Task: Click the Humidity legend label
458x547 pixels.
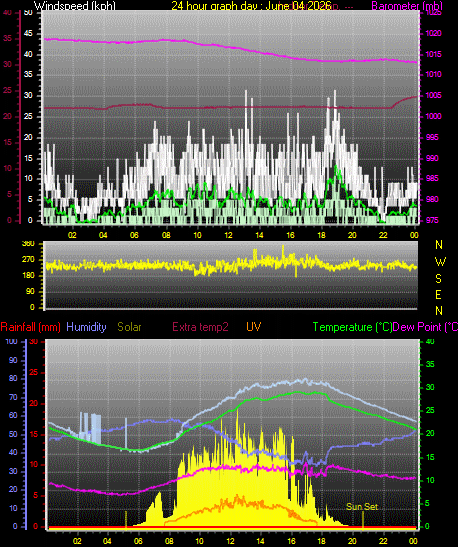Action: pyautogui.click(x=86, y=327)
